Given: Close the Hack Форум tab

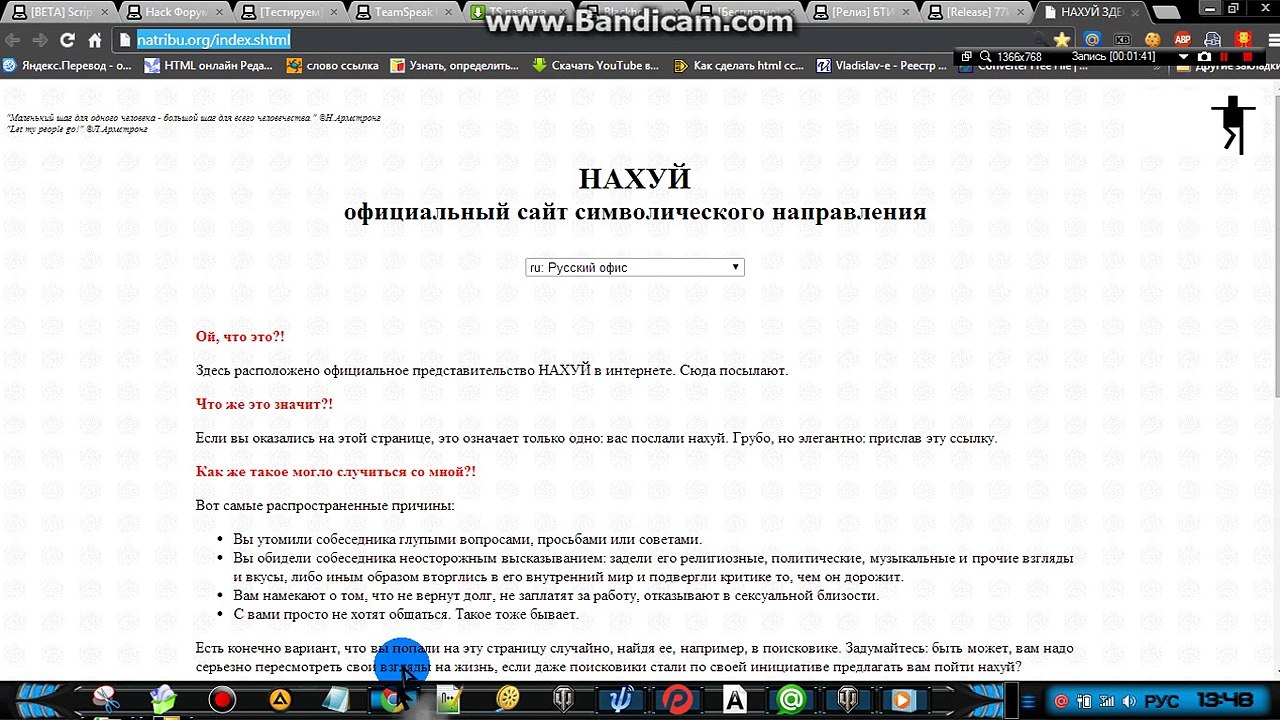Looking at the screenshot, I should click(218, 12).
